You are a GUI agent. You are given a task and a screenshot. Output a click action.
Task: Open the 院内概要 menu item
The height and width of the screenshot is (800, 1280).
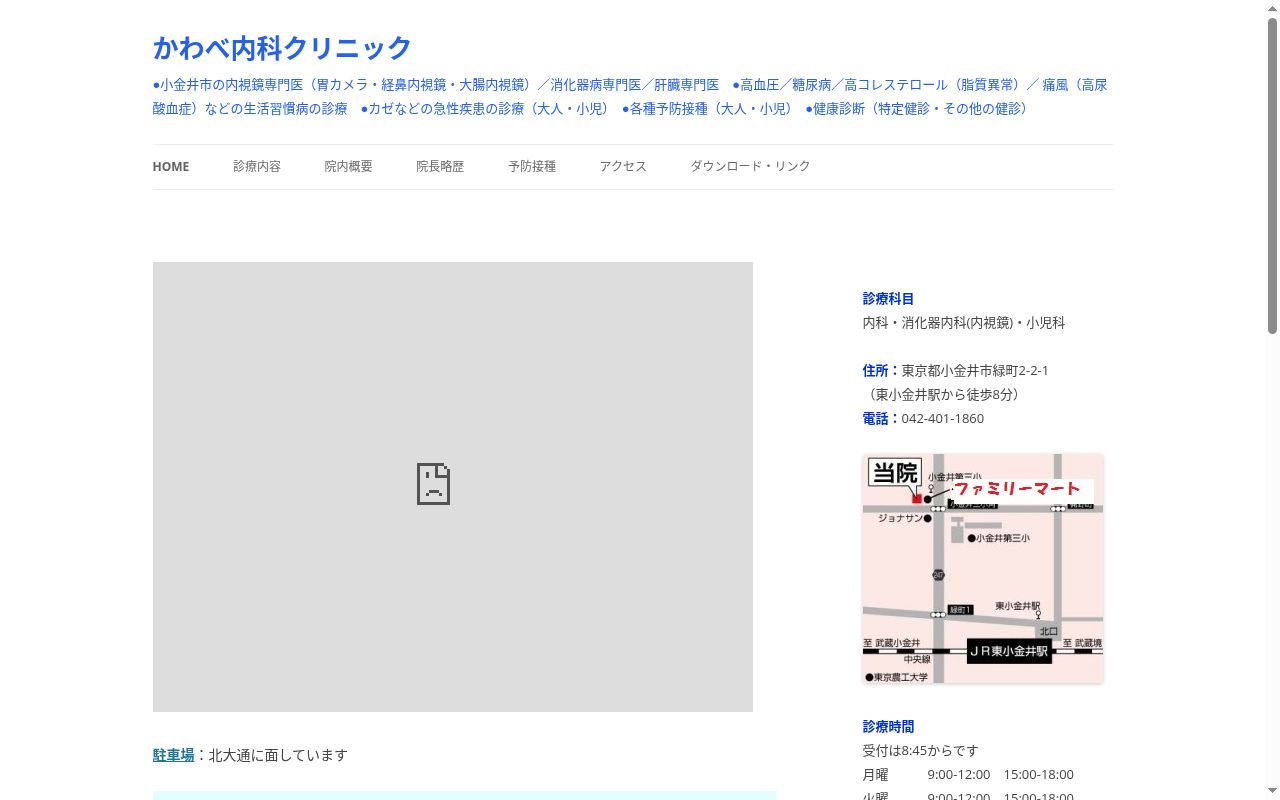tap(348, 167)
